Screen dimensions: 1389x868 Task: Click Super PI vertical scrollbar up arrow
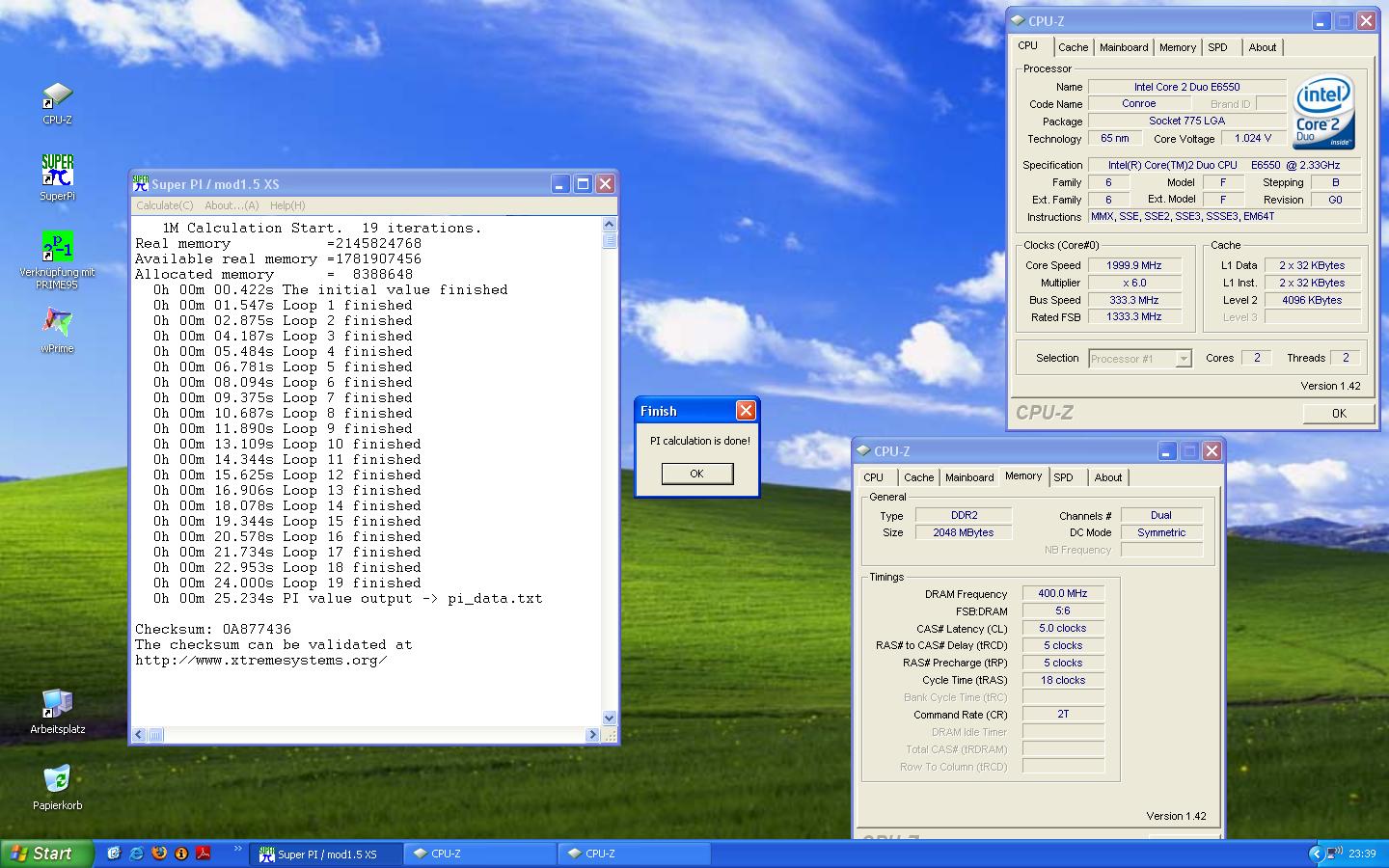click(609, 225)
